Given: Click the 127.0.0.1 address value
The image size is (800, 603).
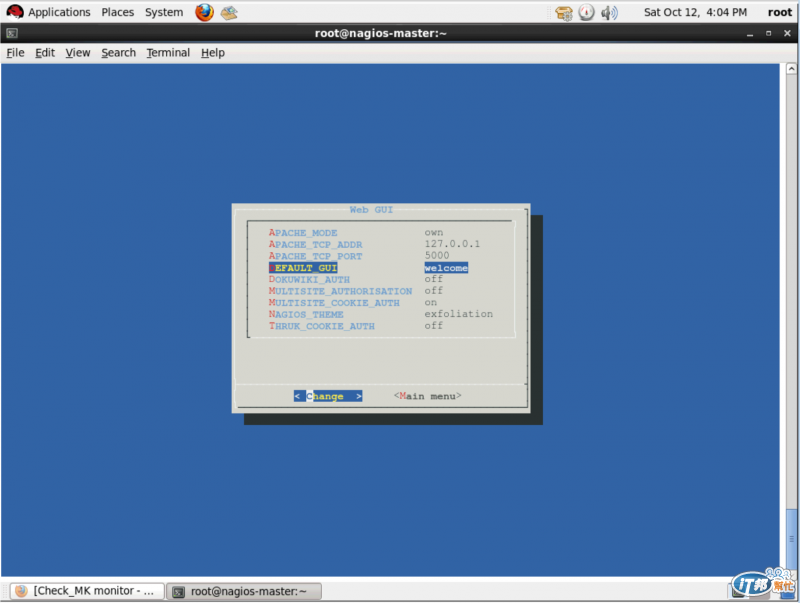Looking at the screenshot, I should coord(452,244).
